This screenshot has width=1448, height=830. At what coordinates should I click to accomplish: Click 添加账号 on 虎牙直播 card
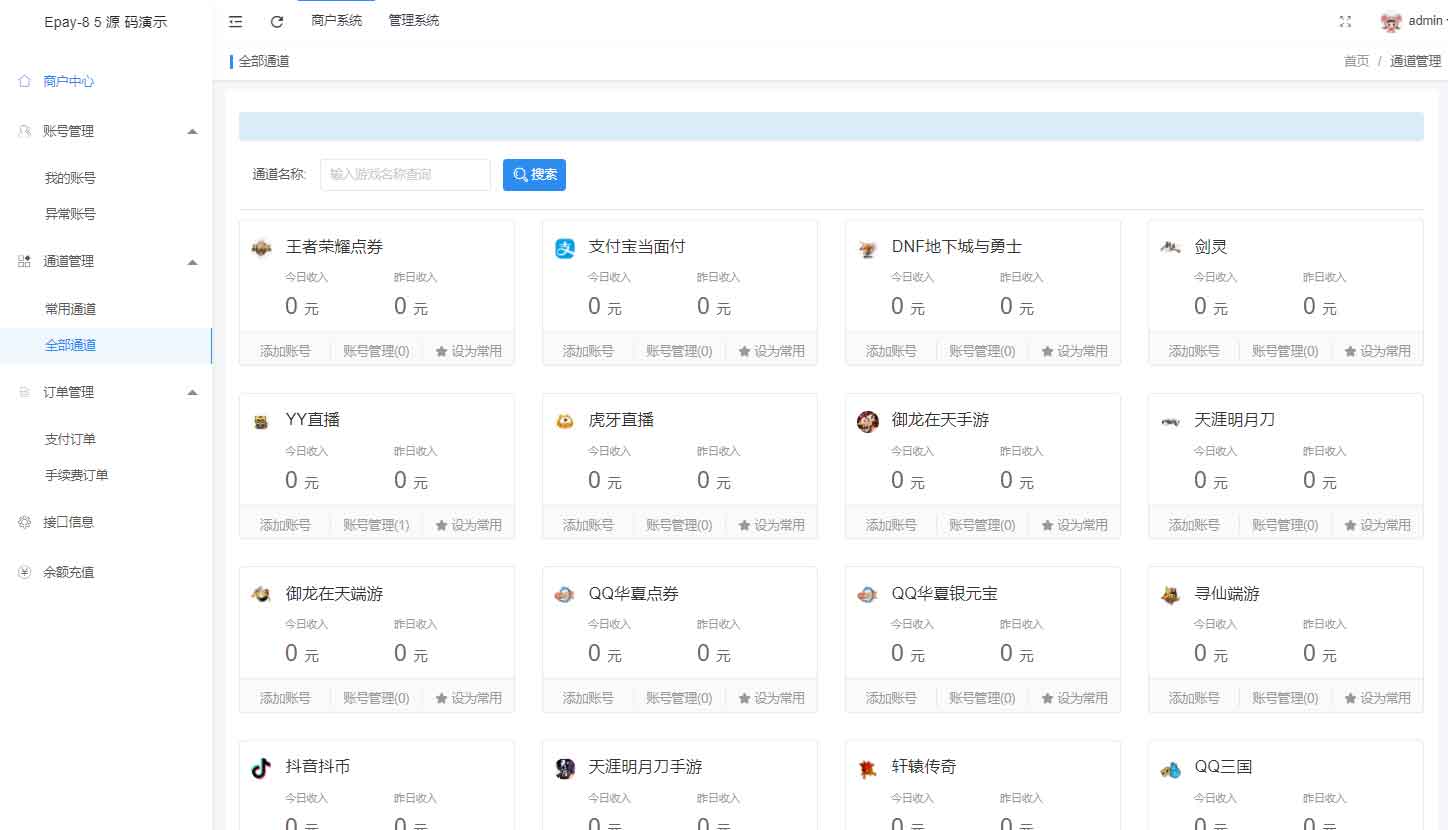pyautogui.click(x=588, y=525)
